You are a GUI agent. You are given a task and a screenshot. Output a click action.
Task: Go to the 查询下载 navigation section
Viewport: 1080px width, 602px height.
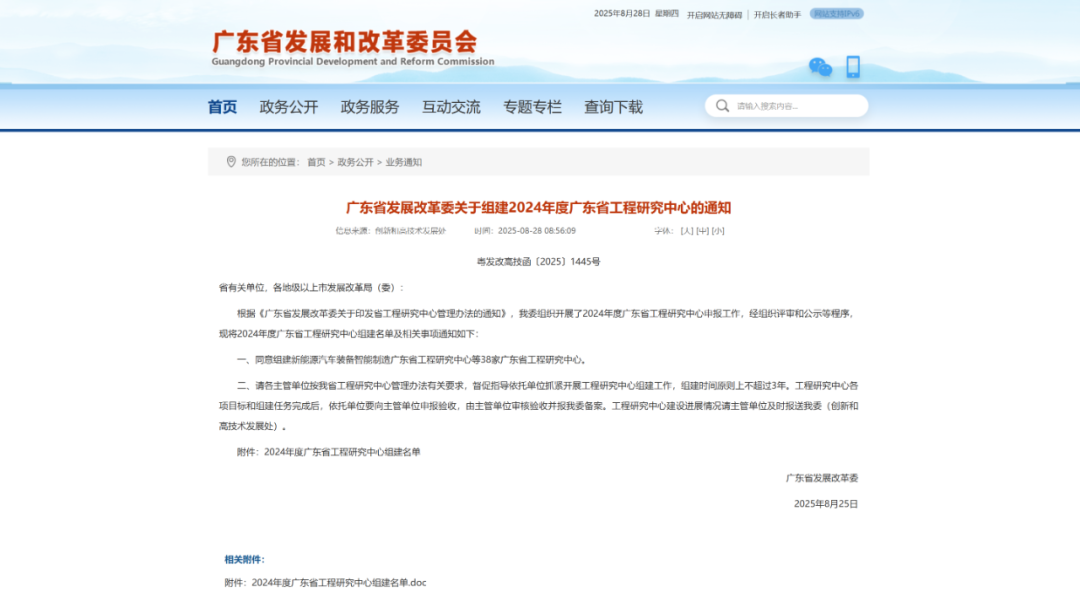coord(613,107)
